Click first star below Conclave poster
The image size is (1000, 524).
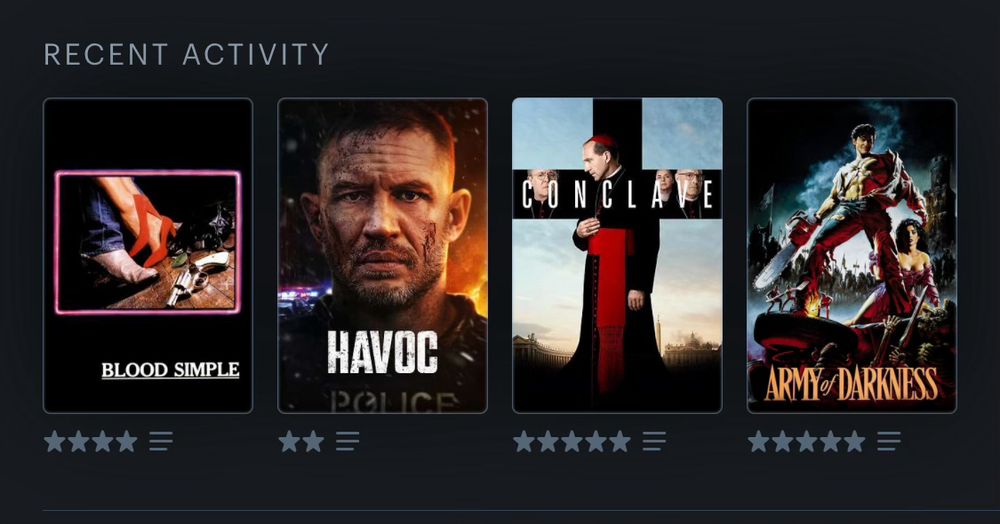pos(524,441)
